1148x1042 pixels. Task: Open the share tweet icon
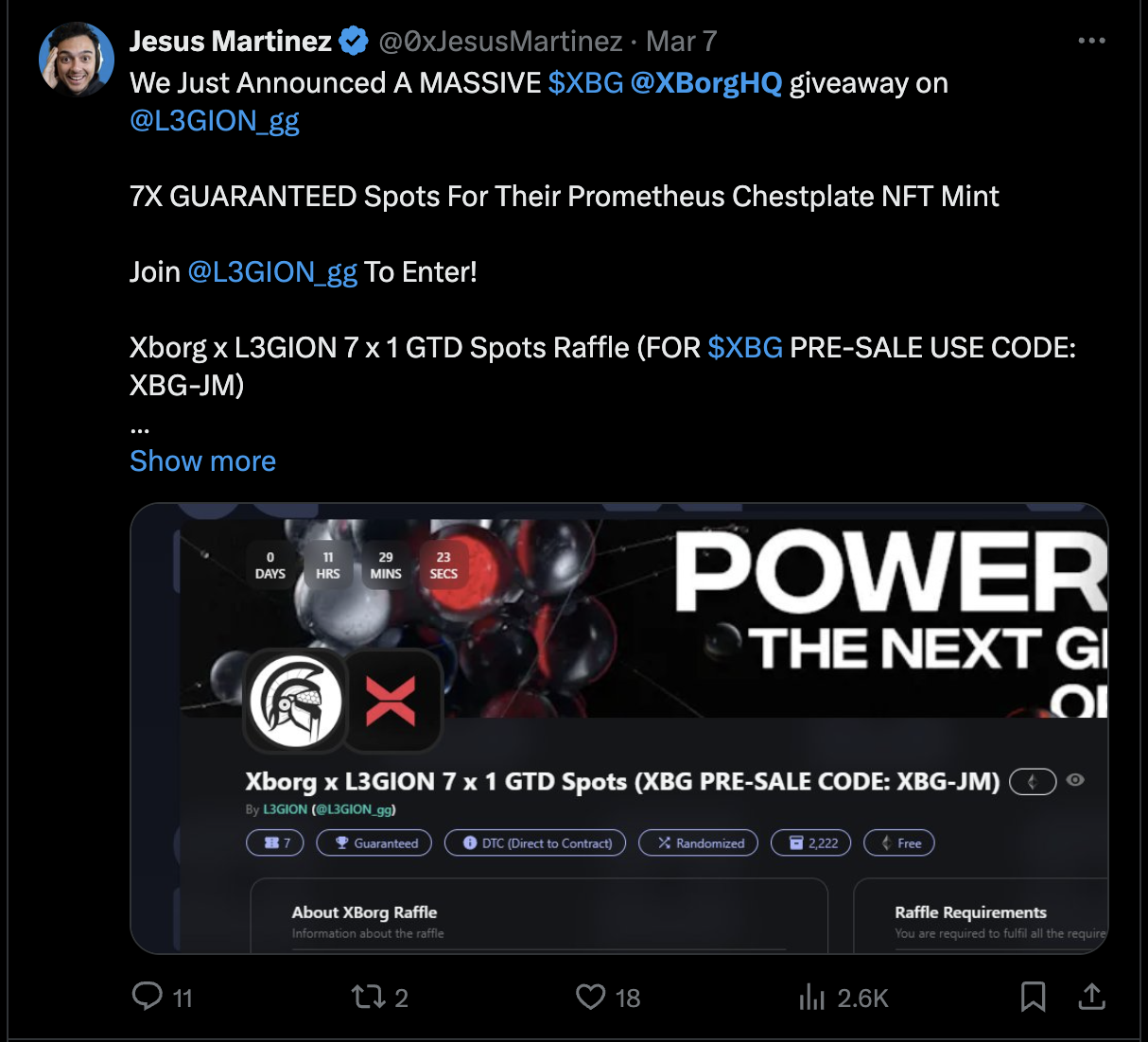point(1091,996)
